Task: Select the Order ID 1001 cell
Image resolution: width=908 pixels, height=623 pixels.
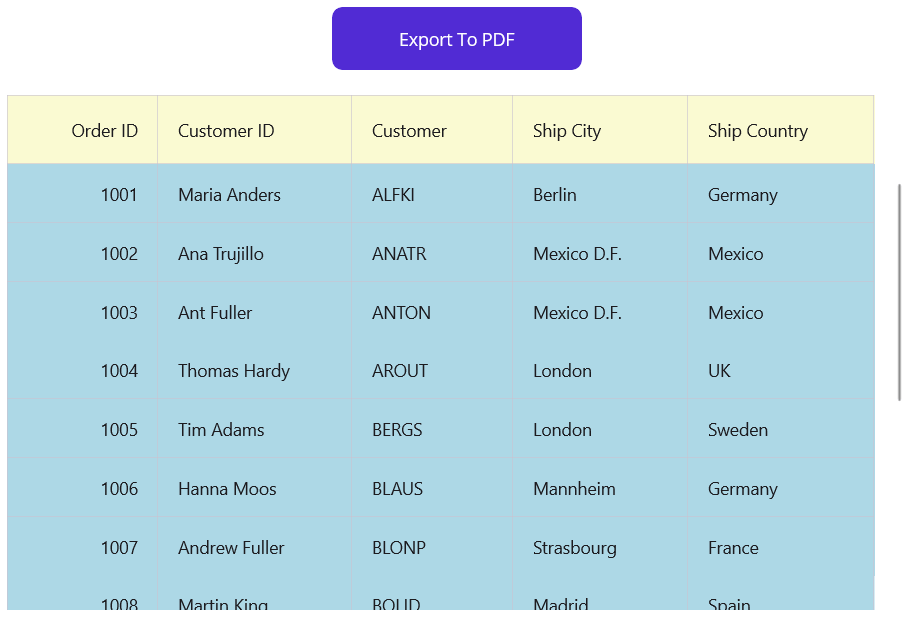Action: tap(118, 195)
